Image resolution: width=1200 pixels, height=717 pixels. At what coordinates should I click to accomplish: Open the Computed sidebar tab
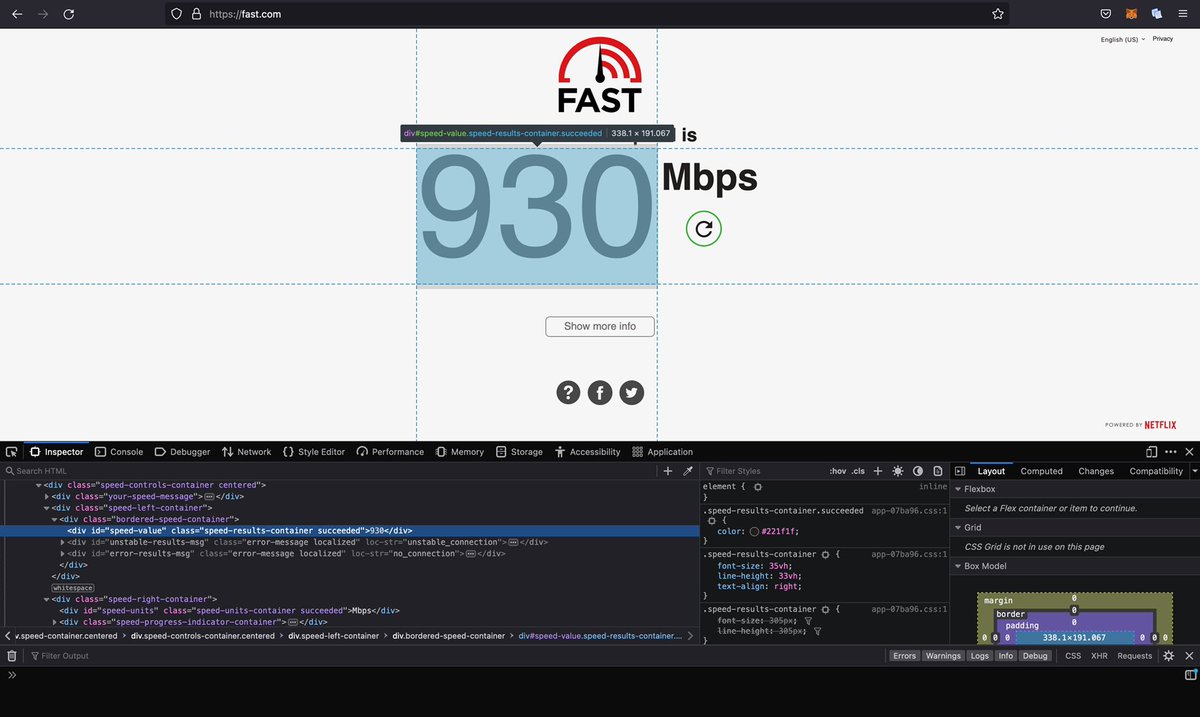point(1041,471)
